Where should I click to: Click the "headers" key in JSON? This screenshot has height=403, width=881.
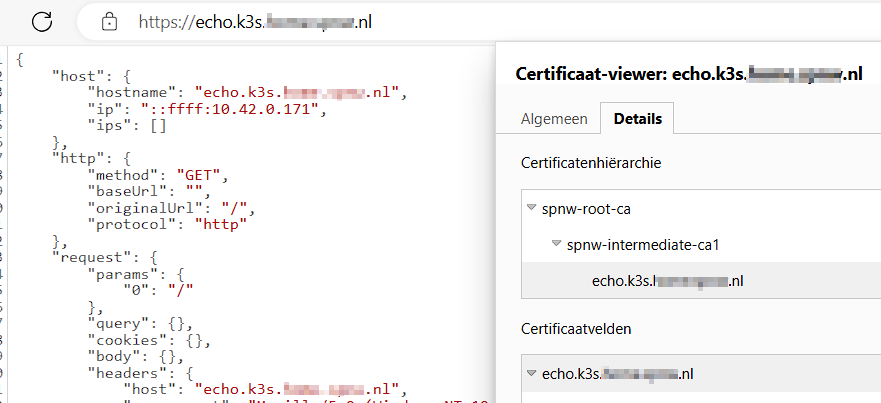click(122, 371)
